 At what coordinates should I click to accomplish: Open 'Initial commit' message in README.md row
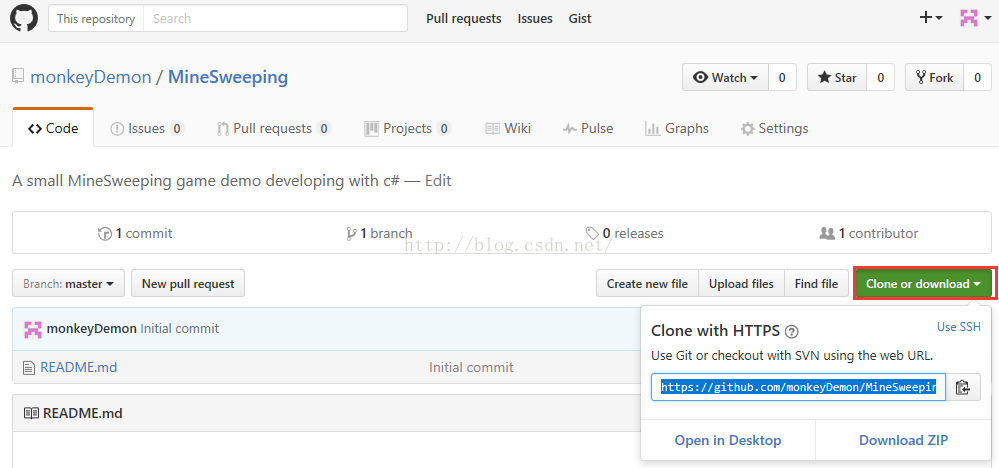click(x=471, y=367)
